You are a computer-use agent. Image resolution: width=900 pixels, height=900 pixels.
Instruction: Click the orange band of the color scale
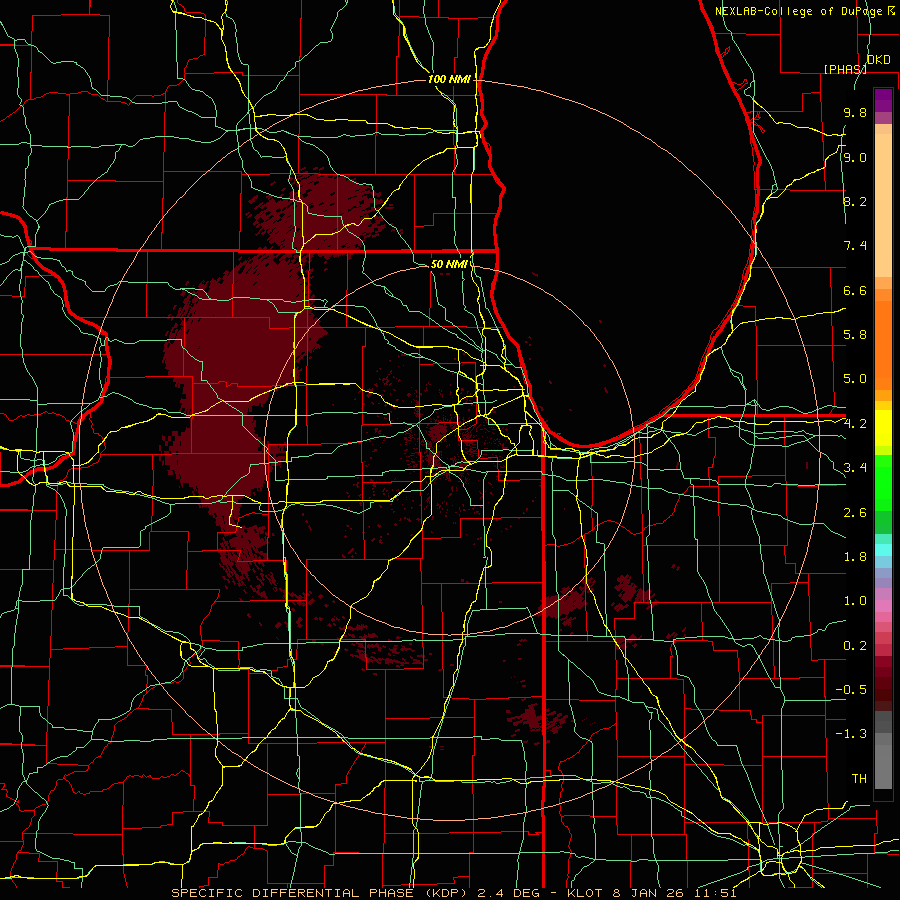[x=883, y=344]
